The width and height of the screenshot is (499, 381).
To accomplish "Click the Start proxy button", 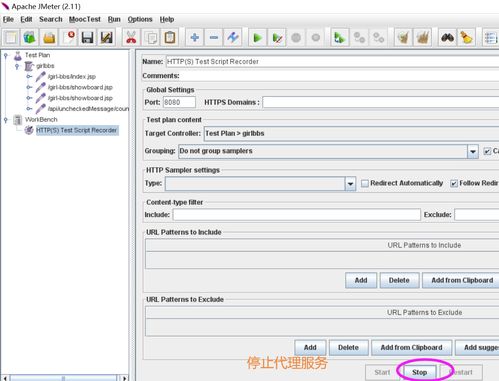I will (x=382, y=372).
